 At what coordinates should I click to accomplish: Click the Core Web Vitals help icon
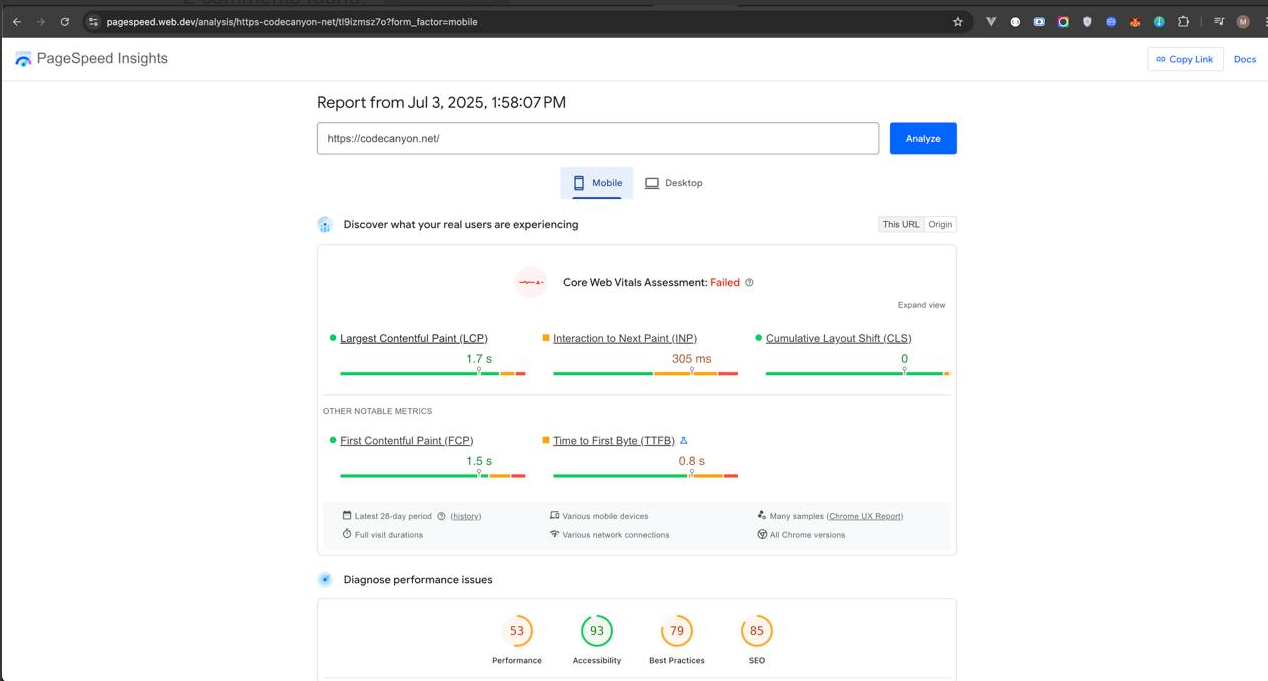pos(749,282)
